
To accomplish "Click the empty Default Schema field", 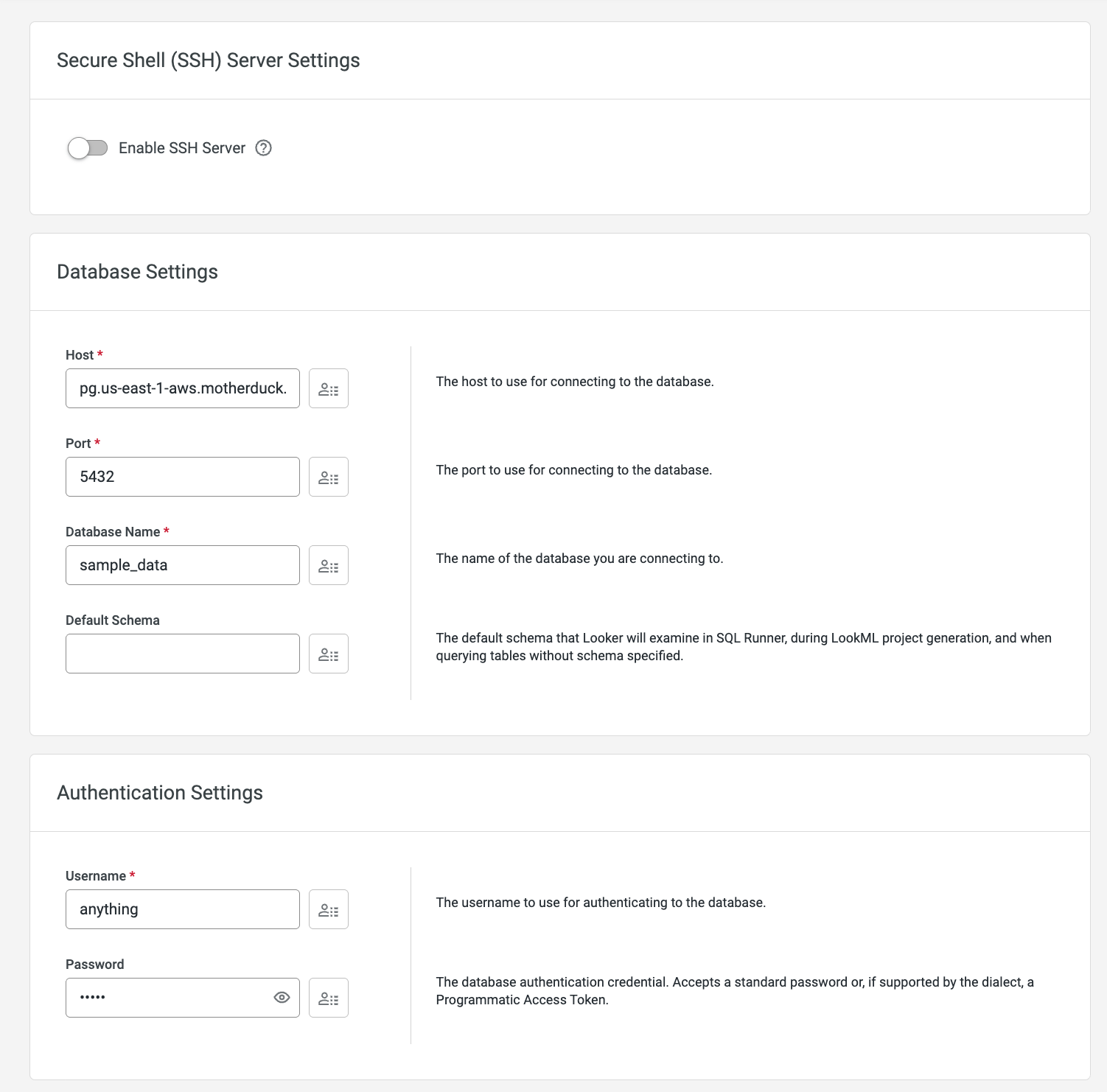I will (183, 654).
